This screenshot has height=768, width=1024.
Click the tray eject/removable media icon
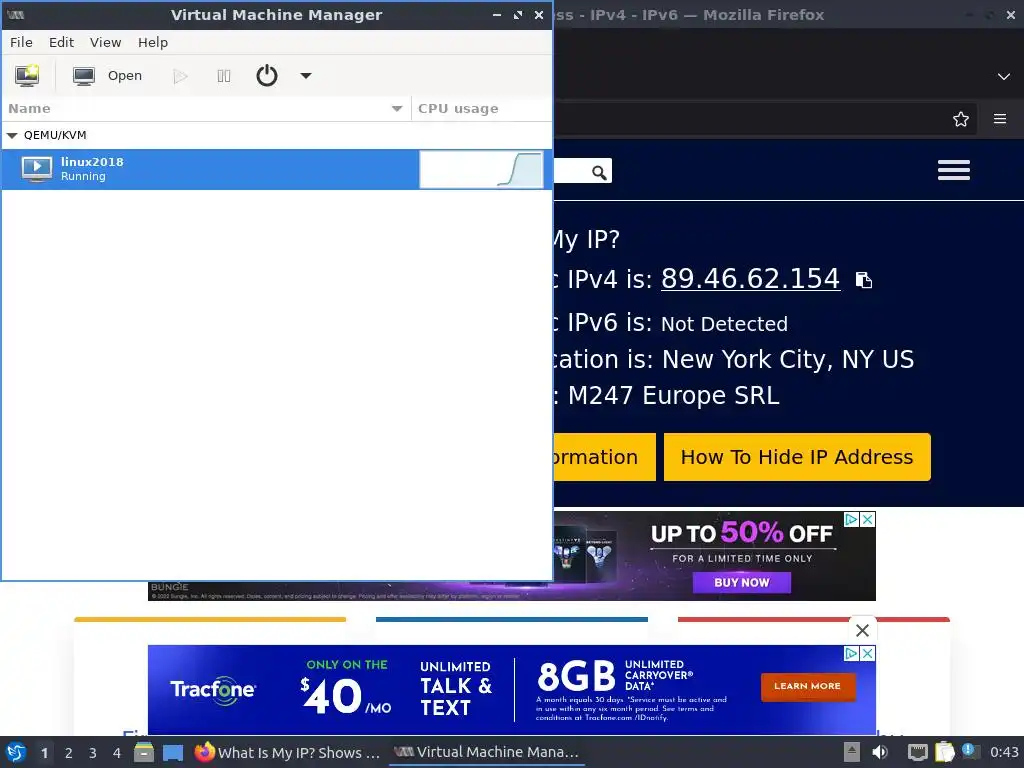pyautogui.click(x=851, y=752)
